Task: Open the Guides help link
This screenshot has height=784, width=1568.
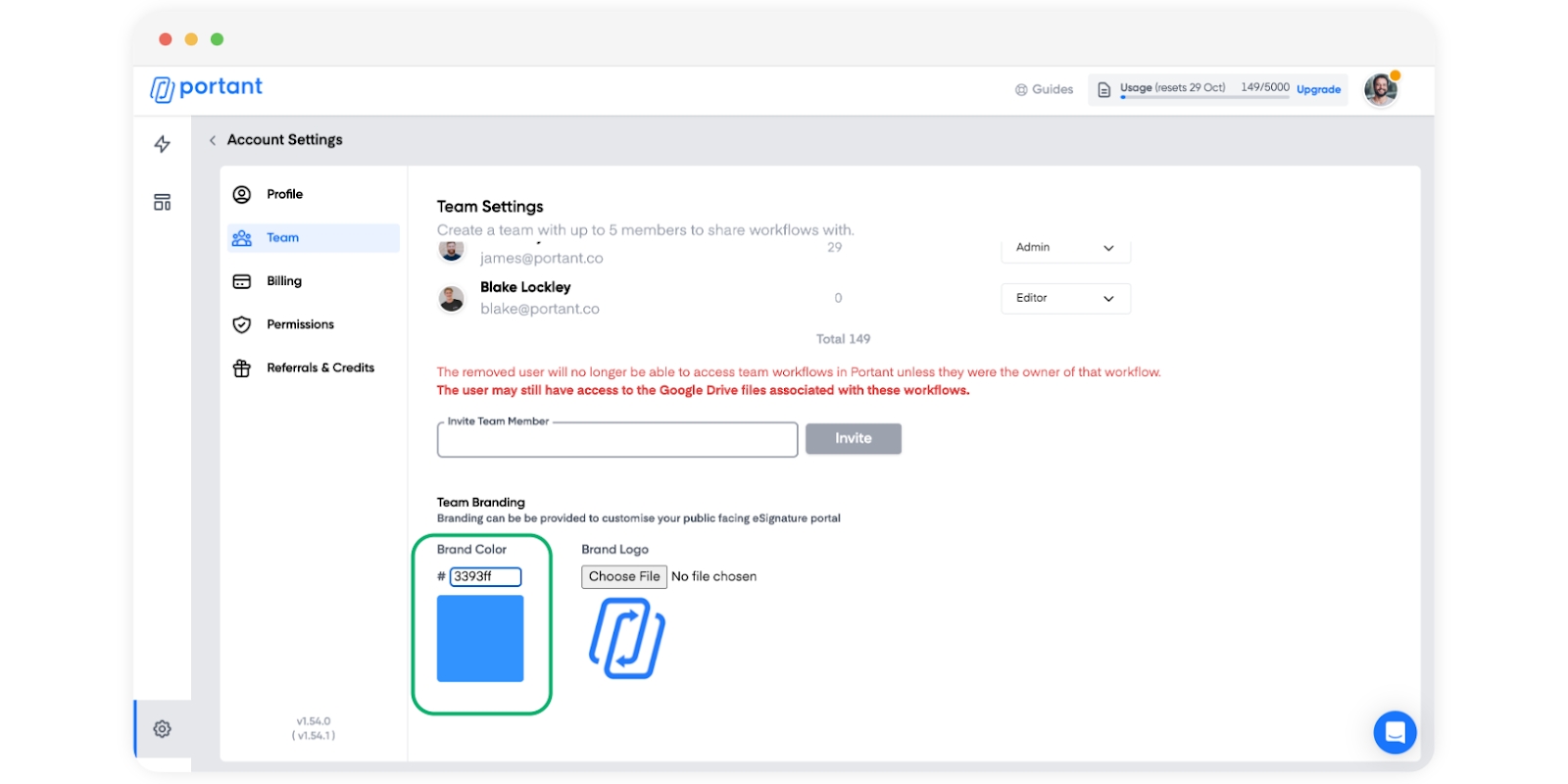Action: [x=1044, y=89]
